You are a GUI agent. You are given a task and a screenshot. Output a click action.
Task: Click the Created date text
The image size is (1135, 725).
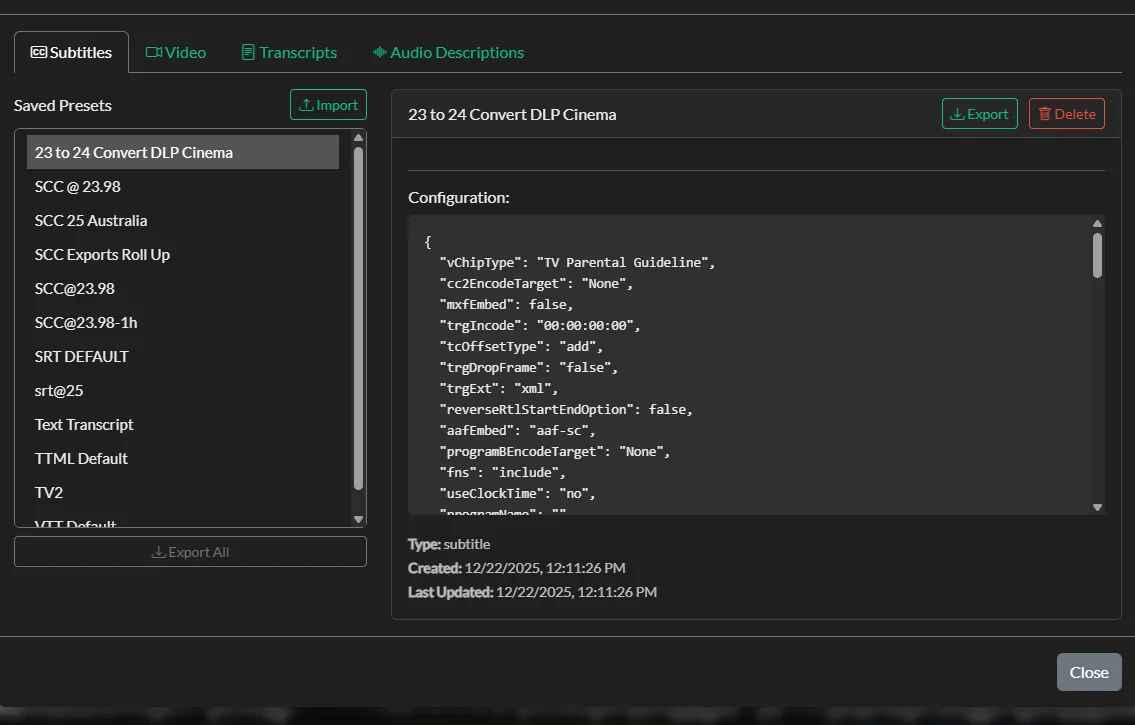pos(517,568)
